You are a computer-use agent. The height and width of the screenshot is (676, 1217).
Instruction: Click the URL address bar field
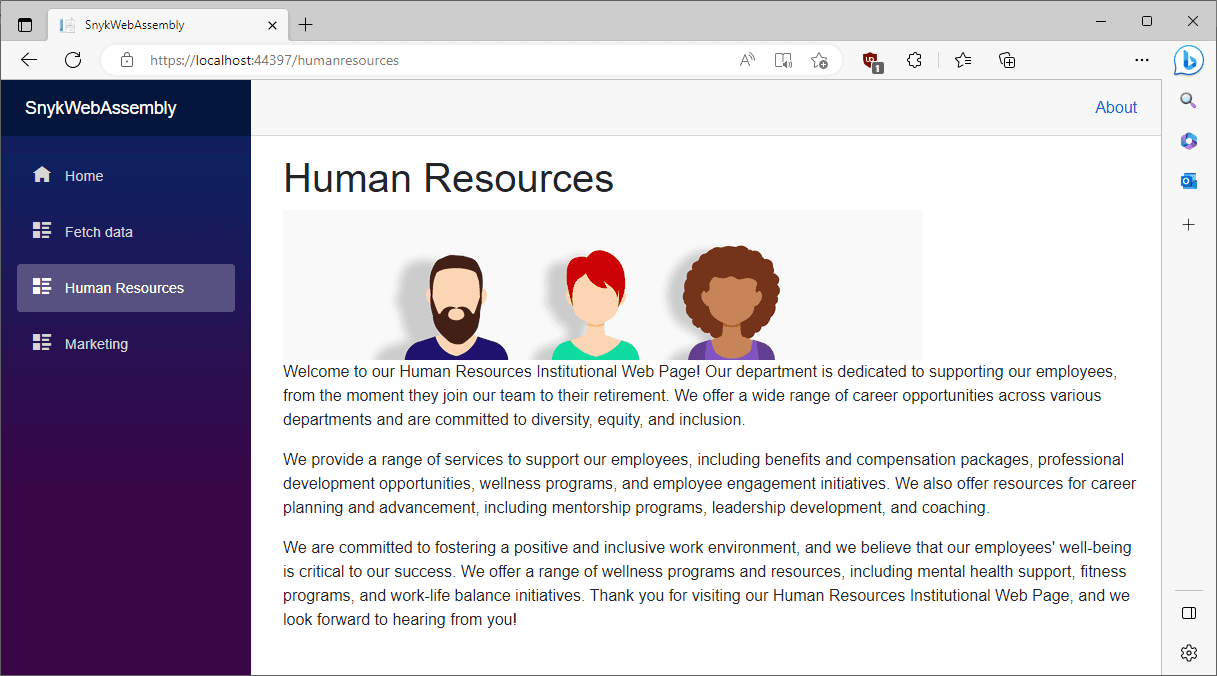[430, 60]
